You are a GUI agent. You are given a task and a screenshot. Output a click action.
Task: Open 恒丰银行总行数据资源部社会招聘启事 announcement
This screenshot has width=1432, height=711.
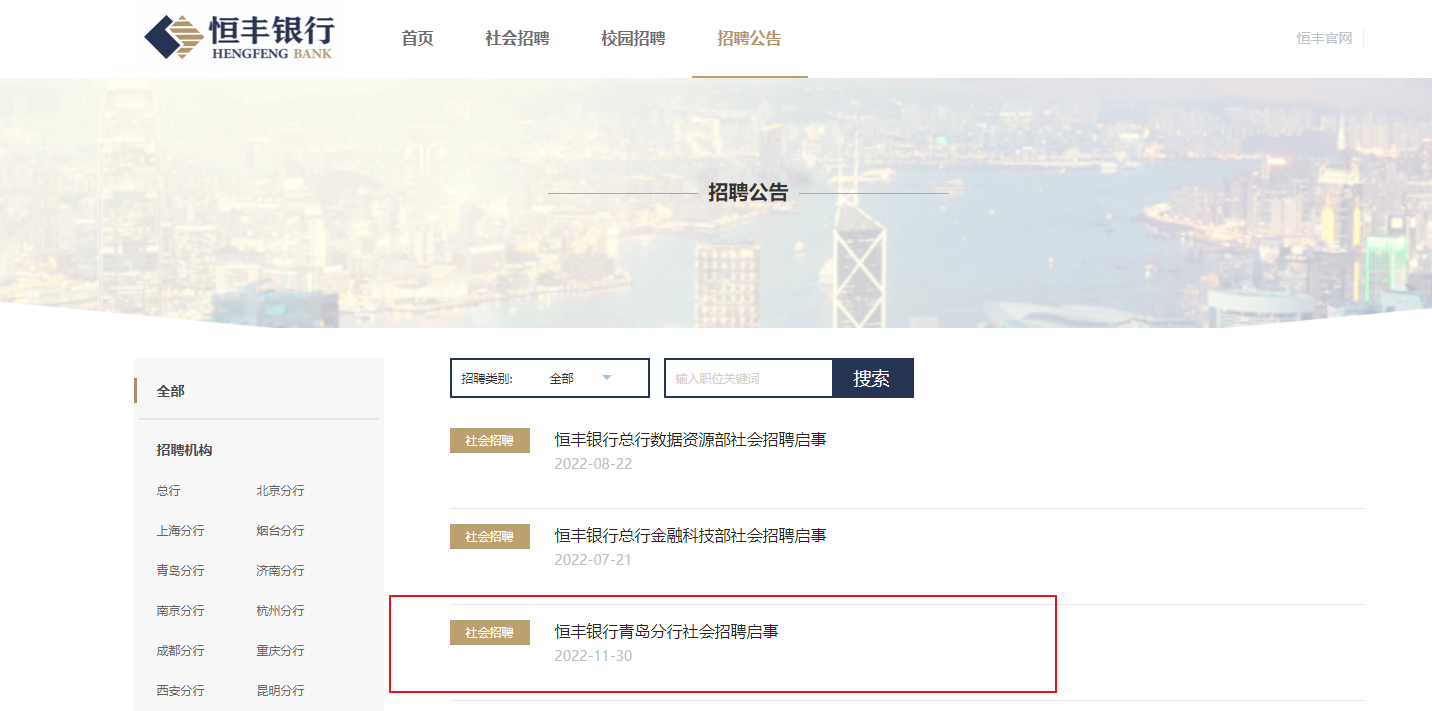click(690, 439)
